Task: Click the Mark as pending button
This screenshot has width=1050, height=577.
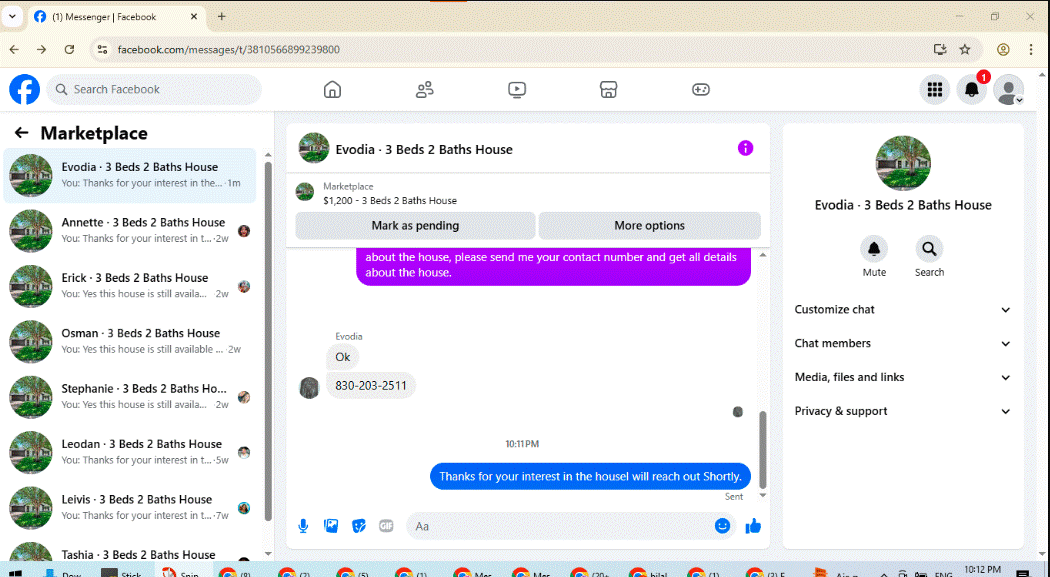Action: (415, 226)
